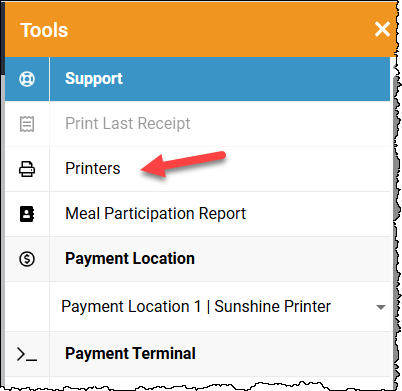Open the Support menu item
Viewport: 402px width, 391px height.
pos(197,79)
